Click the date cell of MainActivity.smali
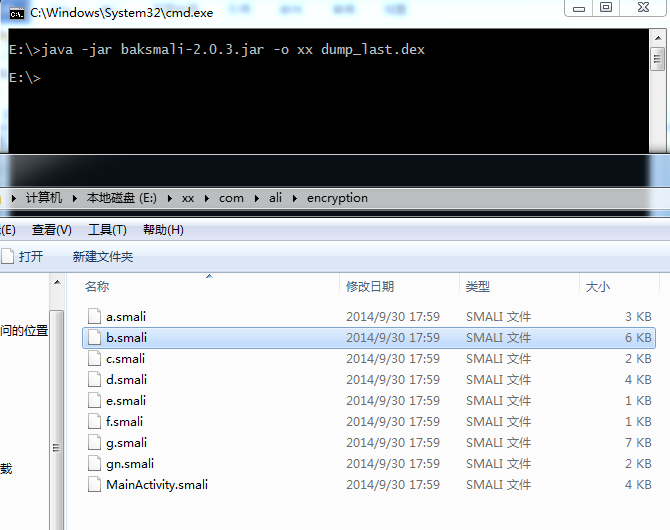Viewport: 670px width, 530px height. pos(393,484)
